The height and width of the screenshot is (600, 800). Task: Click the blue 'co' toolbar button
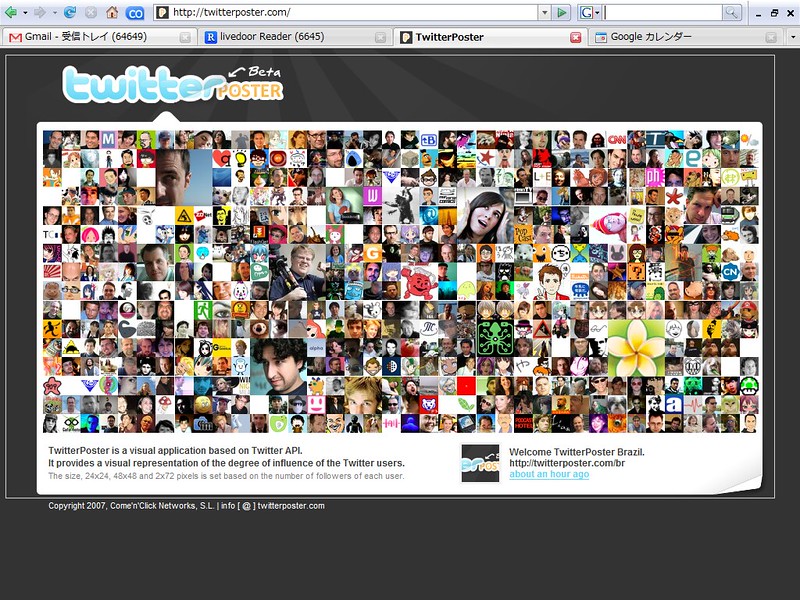pos(135,13)
